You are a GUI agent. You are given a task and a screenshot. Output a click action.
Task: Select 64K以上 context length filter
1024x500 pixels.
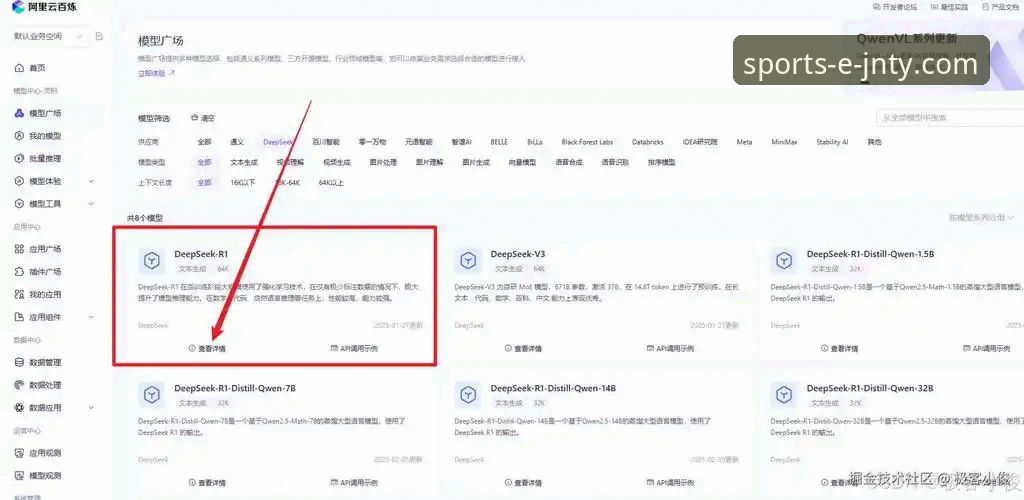(331, 183)
